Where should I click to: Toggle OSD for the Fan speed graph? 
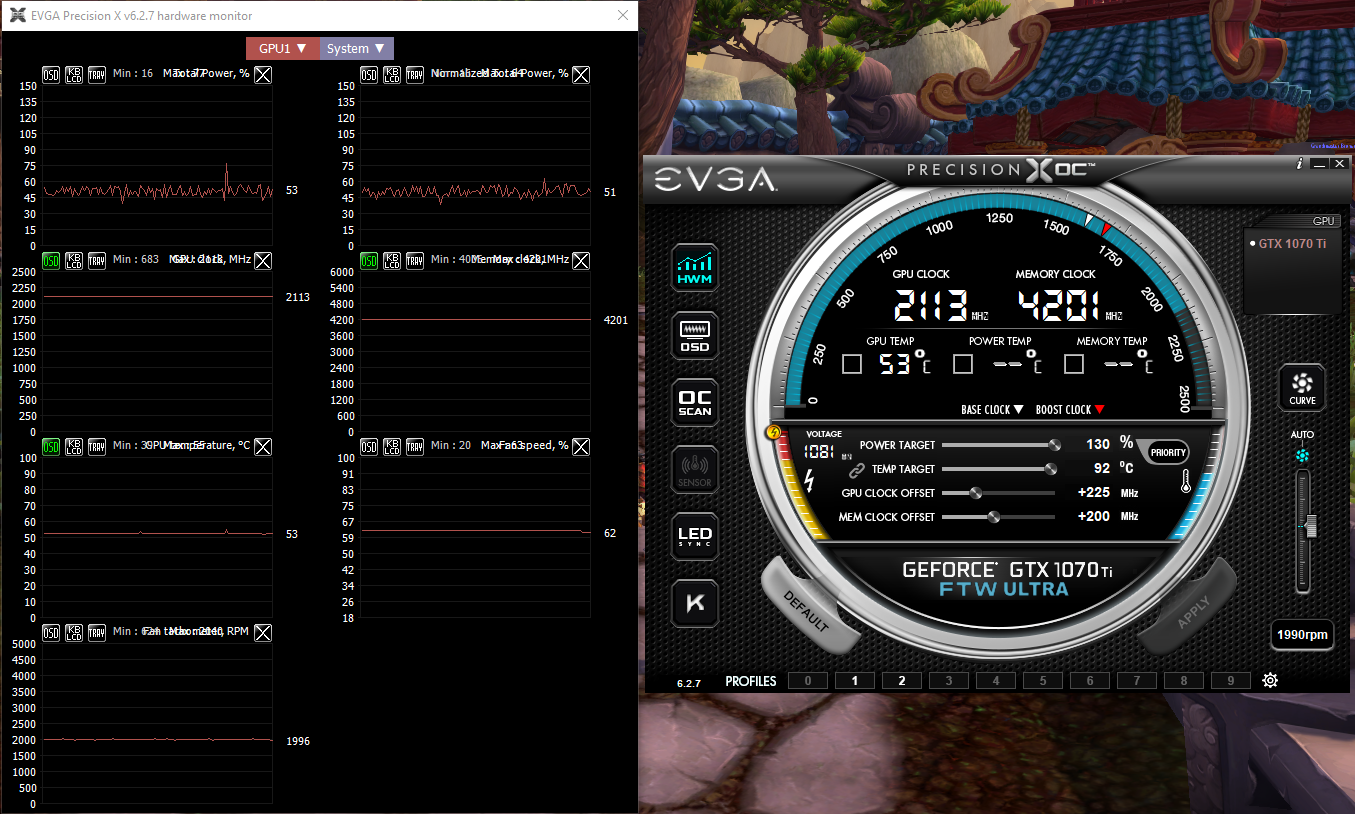(x=369, y=446)
